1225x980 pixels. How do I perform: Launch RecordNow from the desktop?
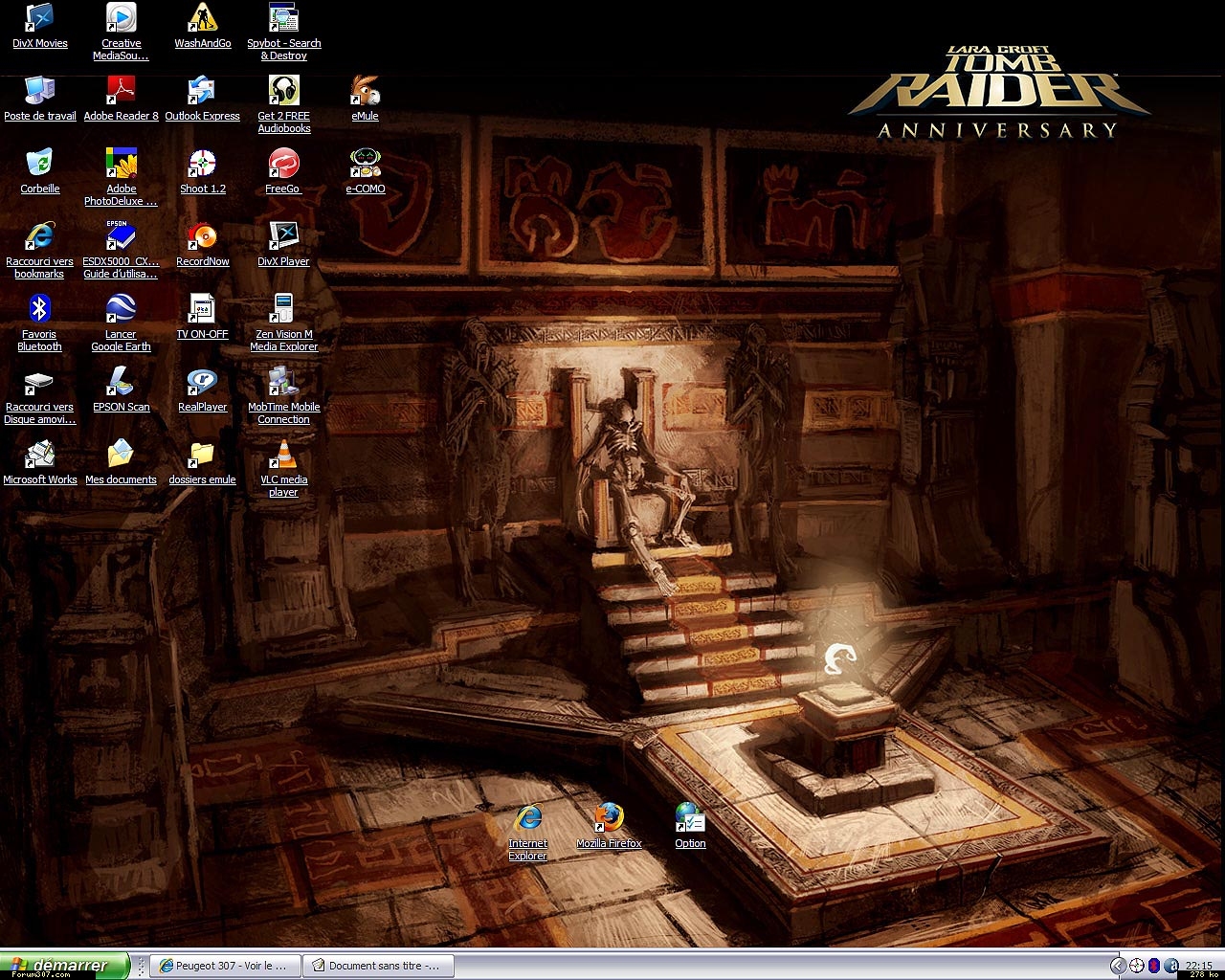[x=203, y=245]
